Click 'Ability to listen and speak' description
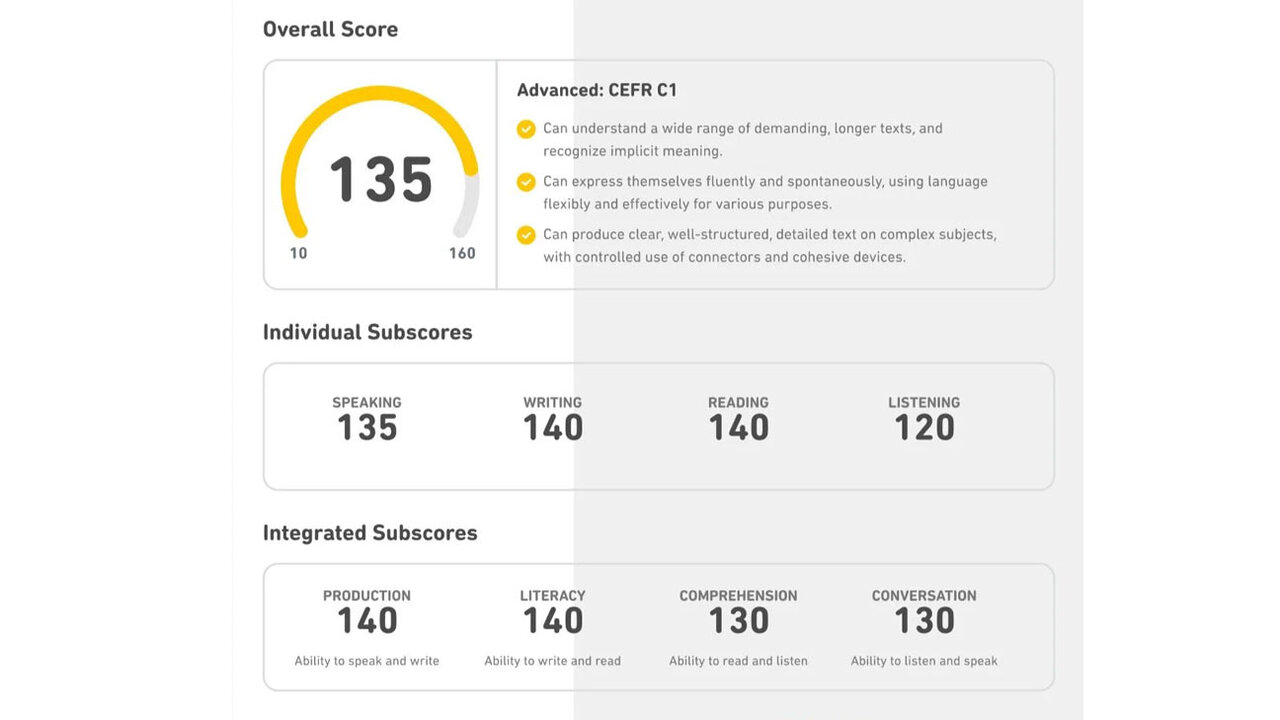Screen dimensions: 1280x720 pos(924,661)
